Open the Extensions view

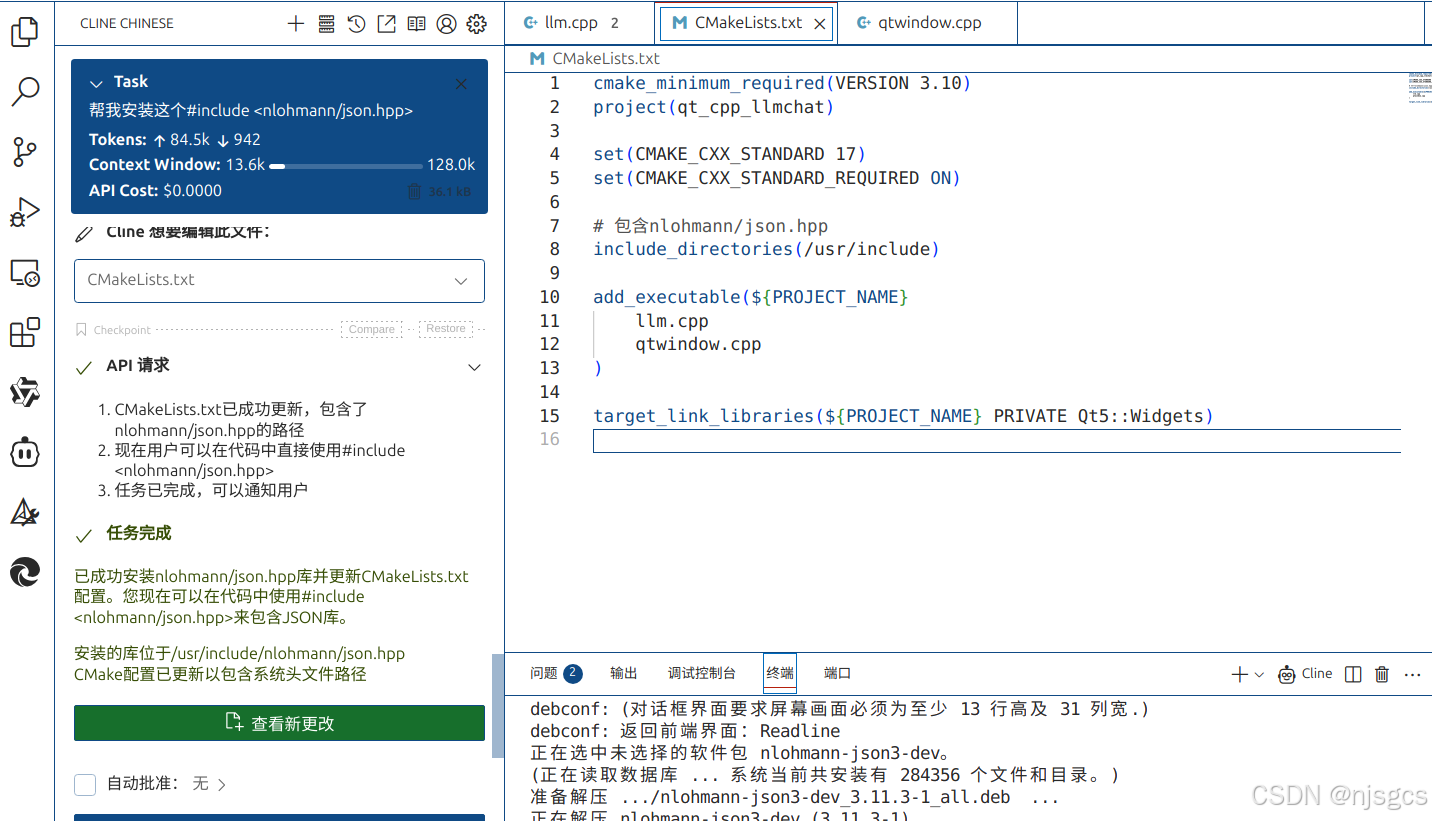[24, 332]
